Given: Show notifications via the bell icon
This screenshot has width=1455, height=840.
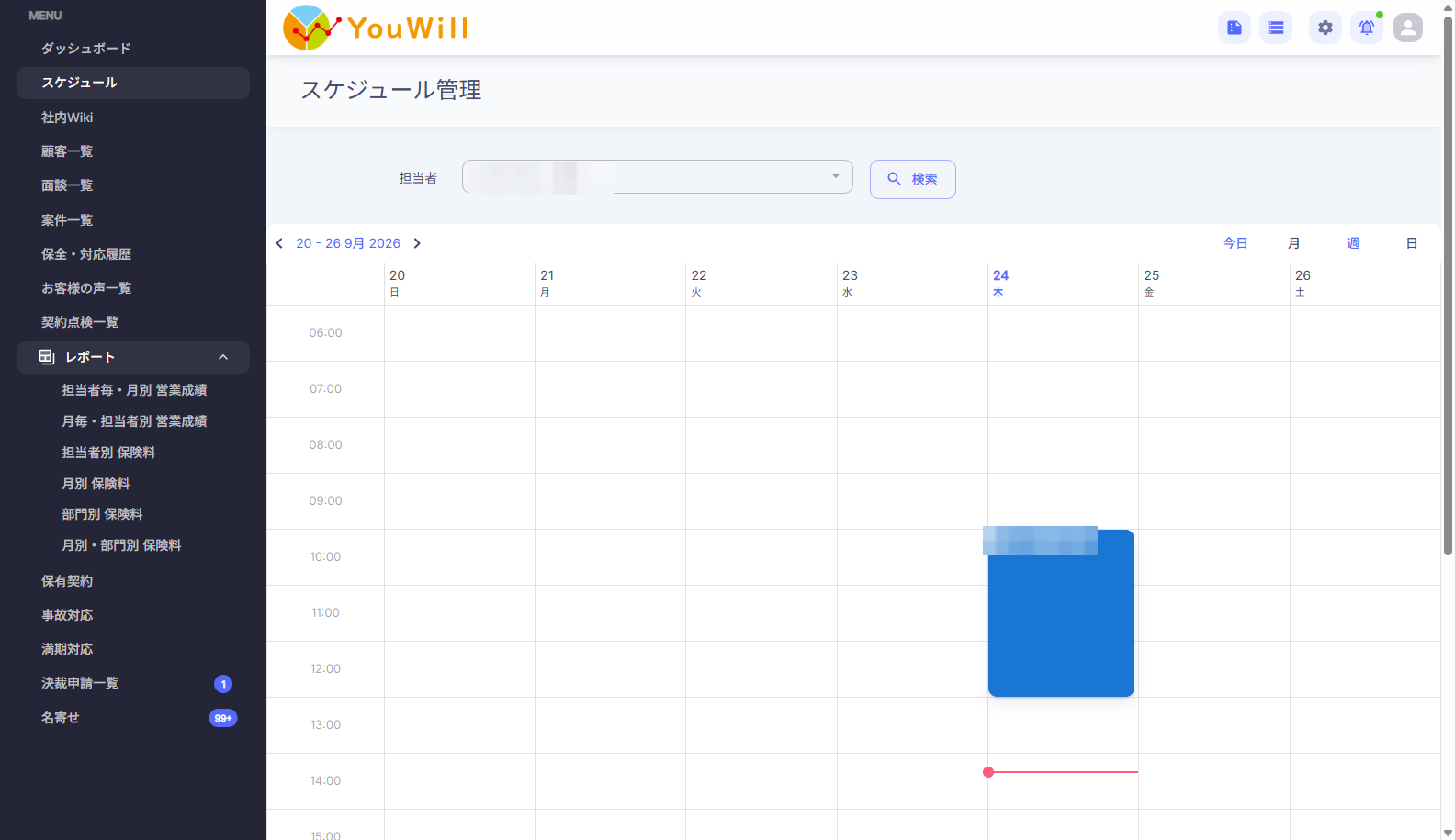Looking at the screenshot, I should pyautogui.click(x=1367, y=28).
